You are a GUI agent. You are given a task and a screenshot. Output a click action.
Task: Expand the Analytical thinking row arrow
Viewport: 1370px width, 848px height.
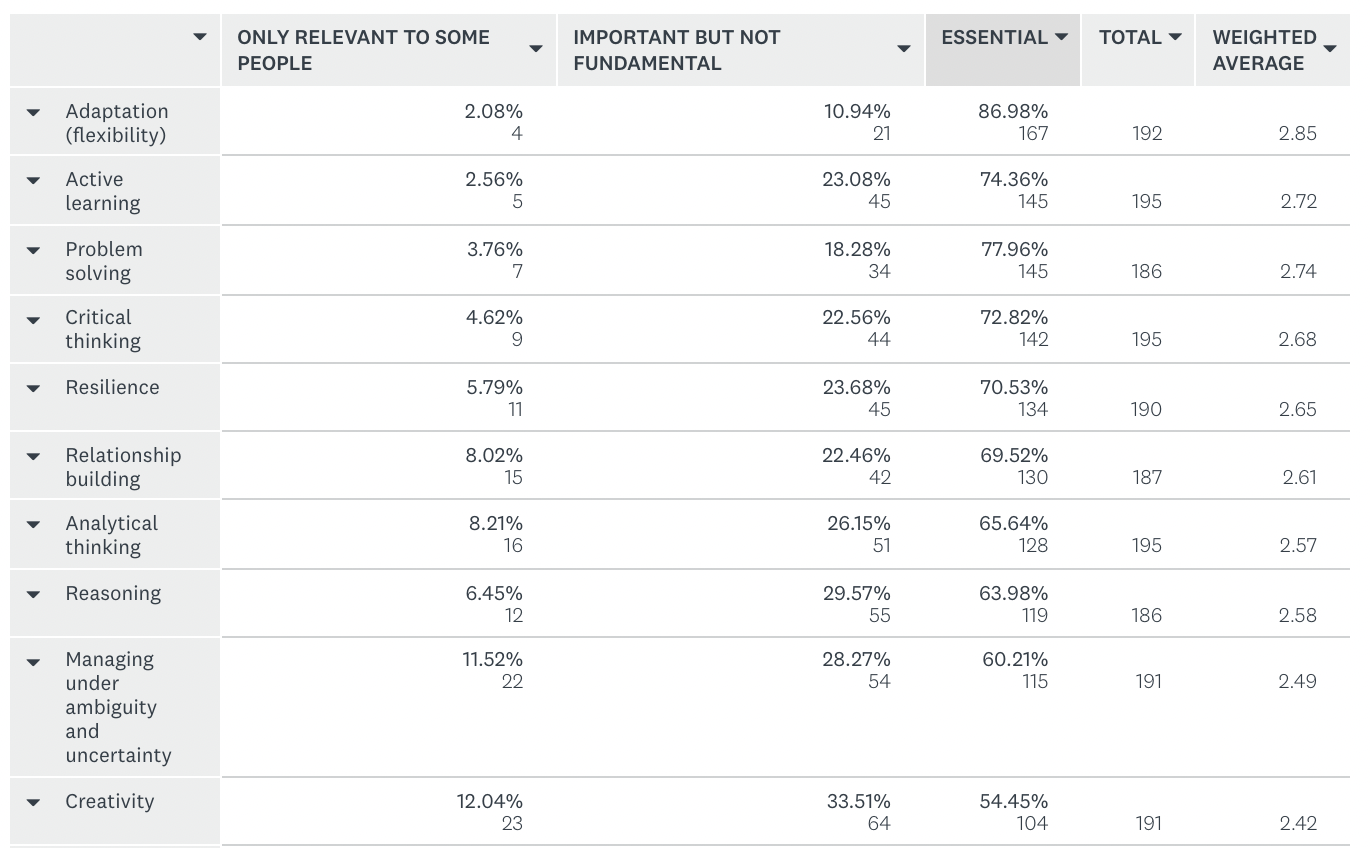[x=34, y=524]
